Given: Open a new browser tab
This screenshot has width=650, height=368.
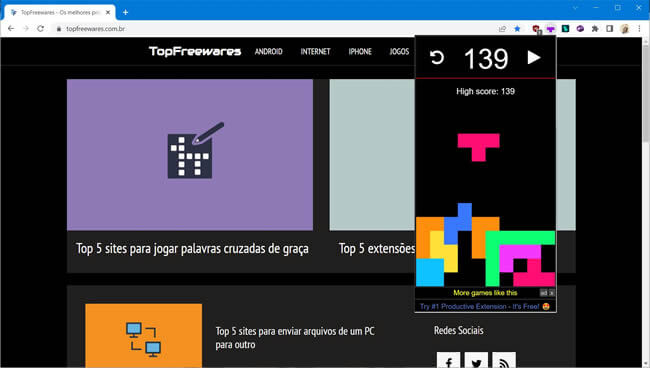Looking at the screenshot, I should click(125, 12).
